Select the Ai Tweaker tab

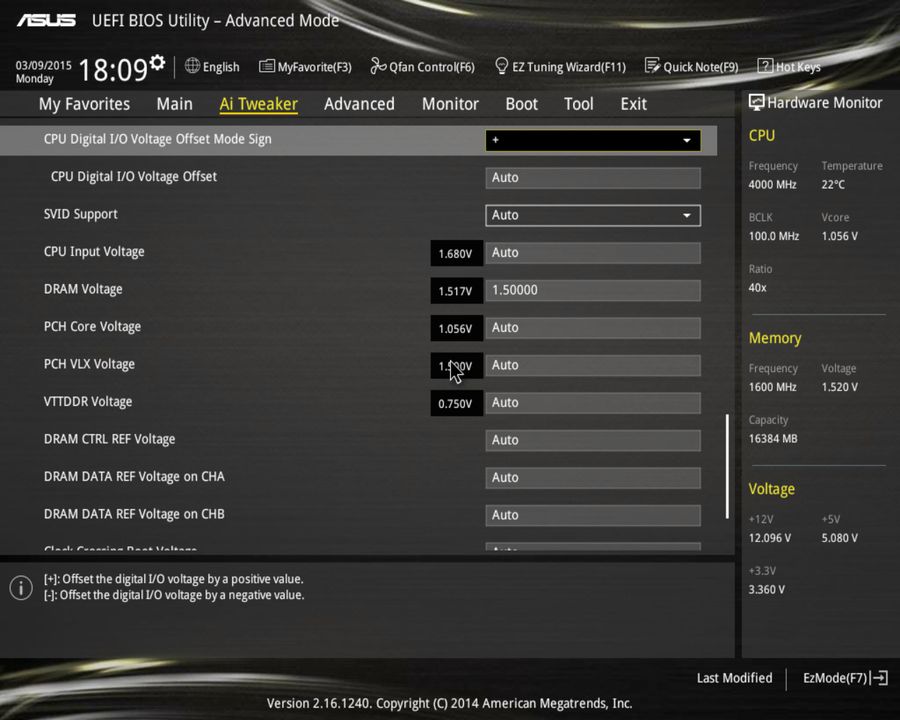pyautogui.click(x=258, y=103)
